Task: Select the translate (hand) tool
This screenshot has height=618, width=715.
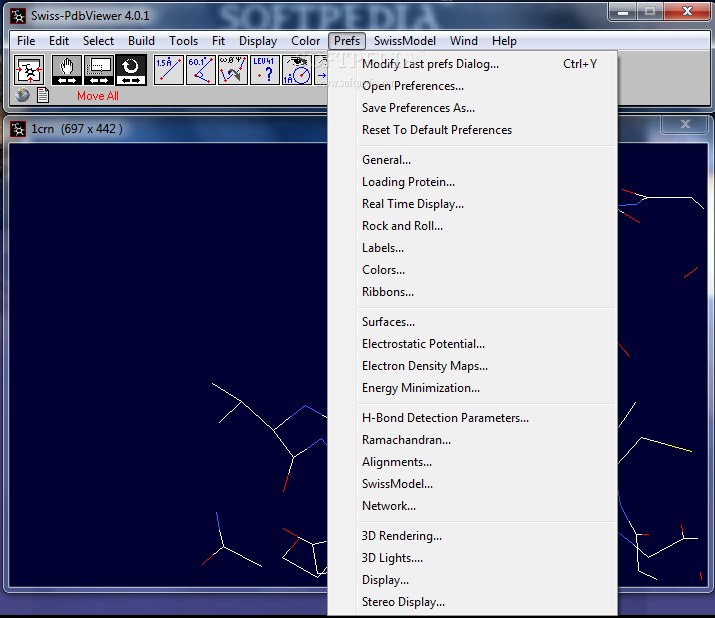Action: click(67, 70)
